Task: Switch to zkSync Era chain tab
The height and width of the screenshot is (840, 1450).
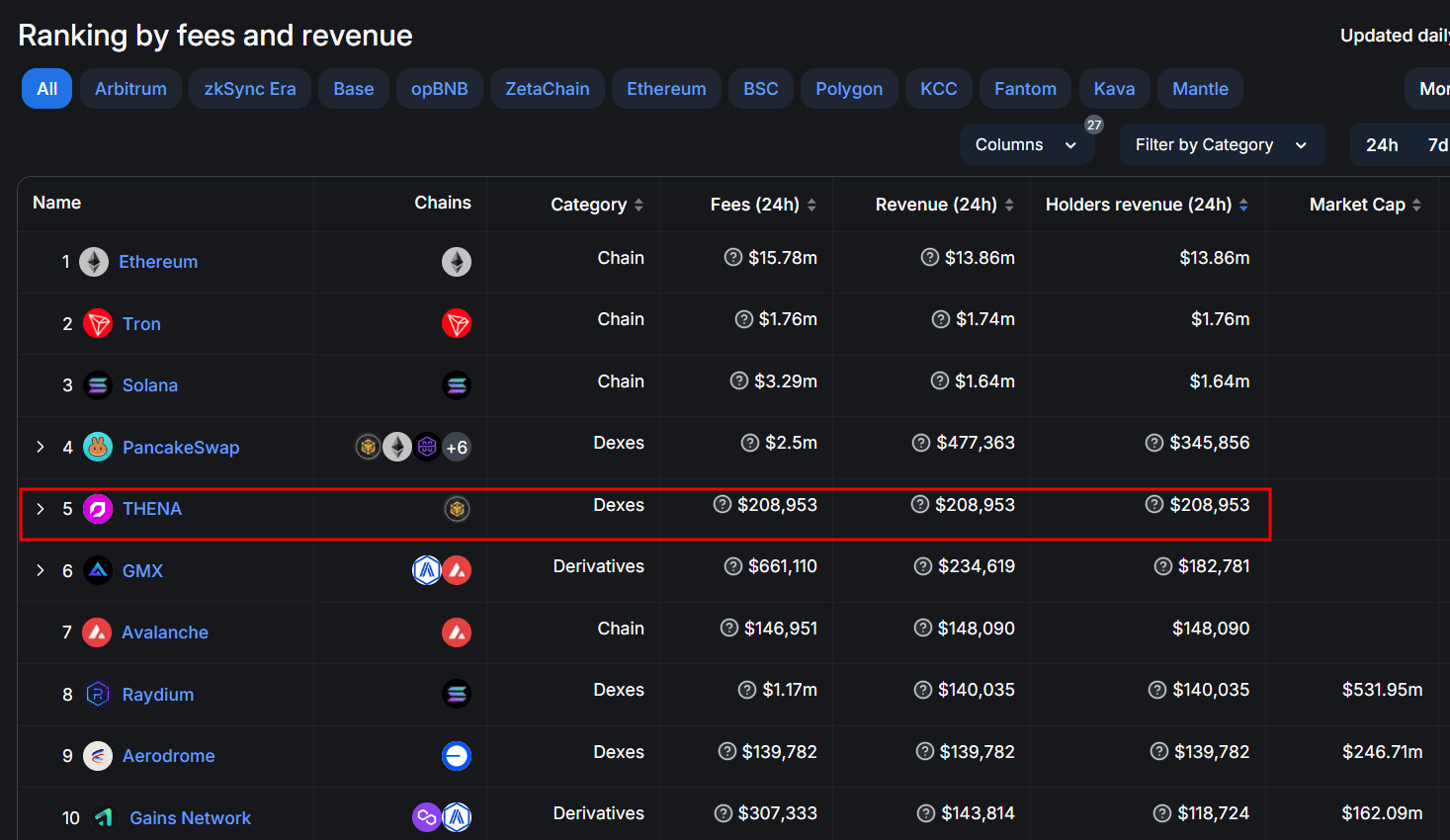Action: tap(250, 89)
